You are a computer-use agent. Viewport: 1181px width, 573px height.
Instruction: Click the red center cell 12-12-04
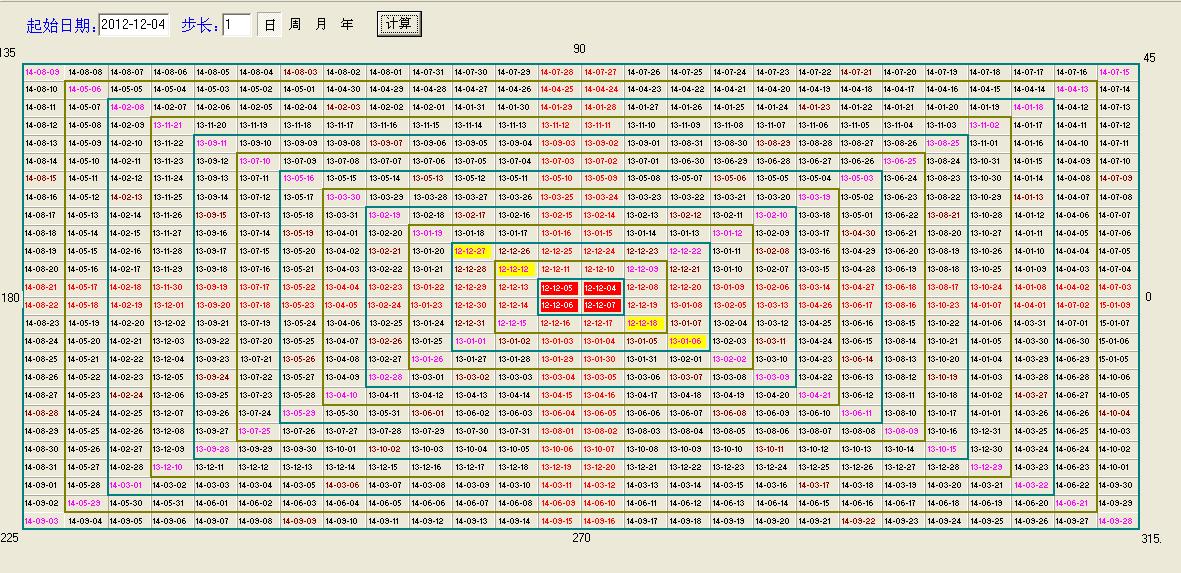click(600, 288)
